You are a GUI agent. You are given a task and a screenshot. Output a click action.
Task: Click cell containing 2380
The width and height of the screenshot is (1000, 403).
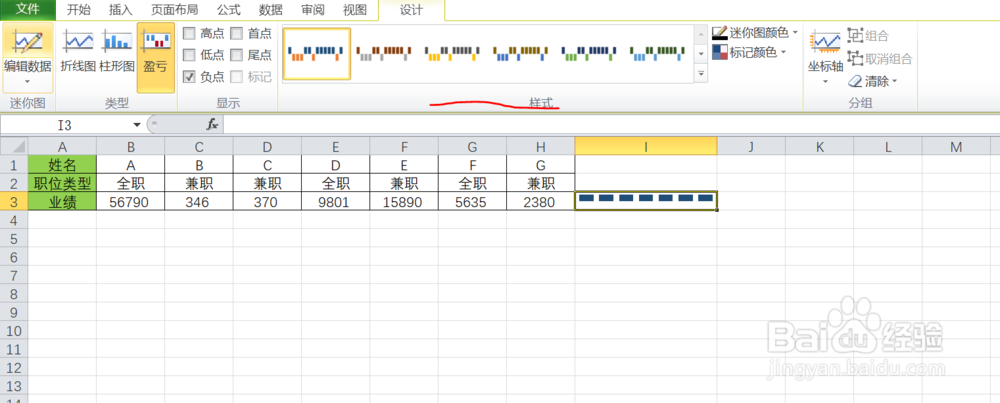pyautogui.click(x=541, y=202)
